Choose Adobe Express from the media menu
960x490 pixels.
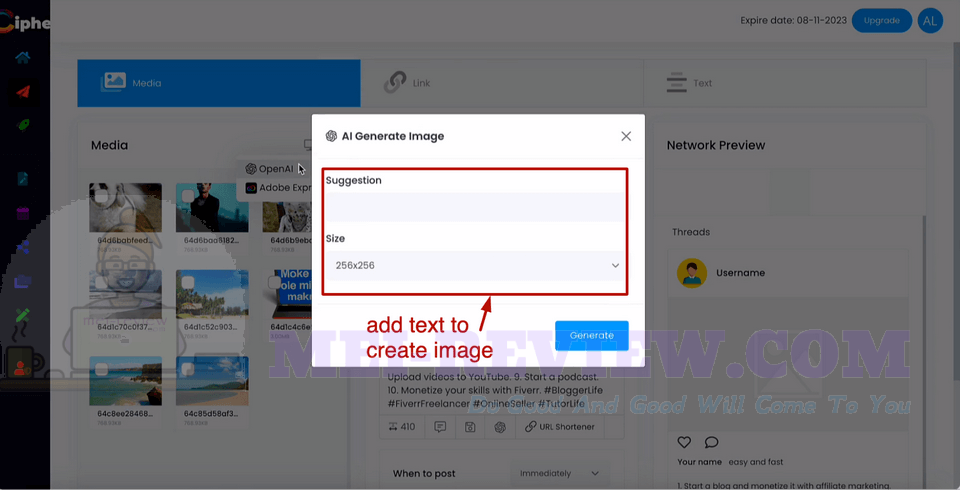pos(279,188)
